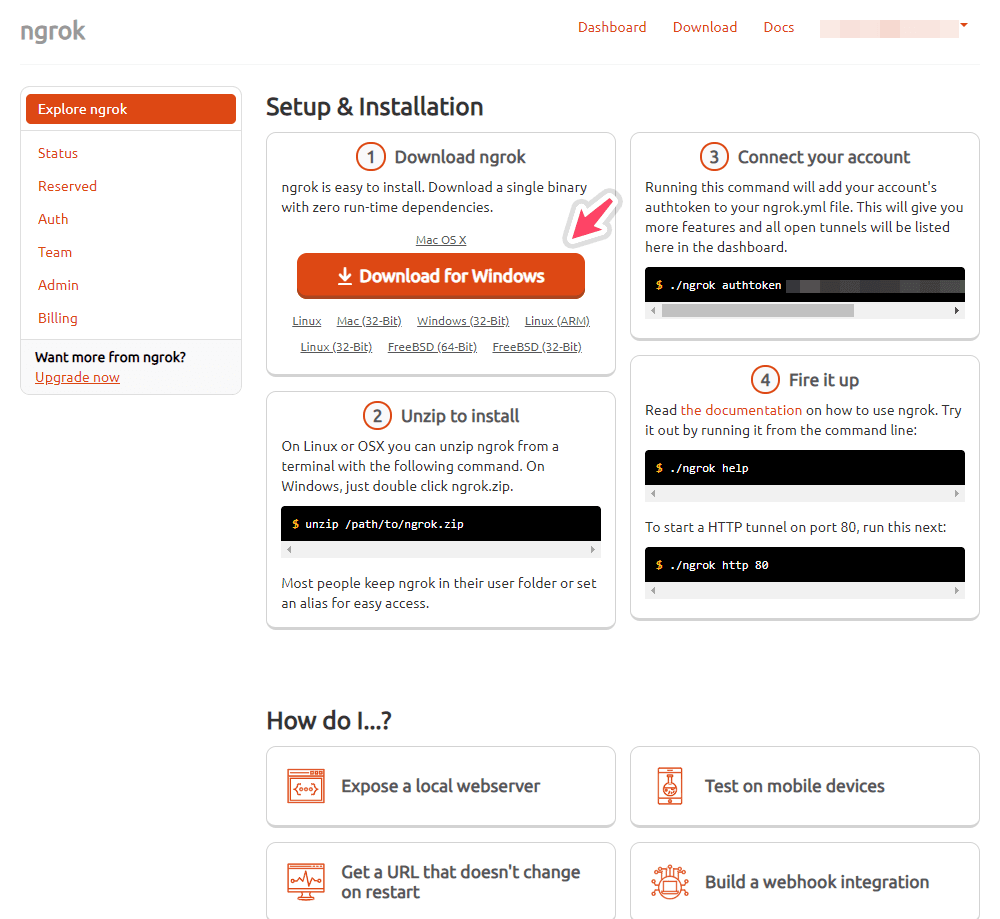Click the Download for Windows button
The width and height of the screenshot is (1000, 919).
pos(441,276)
